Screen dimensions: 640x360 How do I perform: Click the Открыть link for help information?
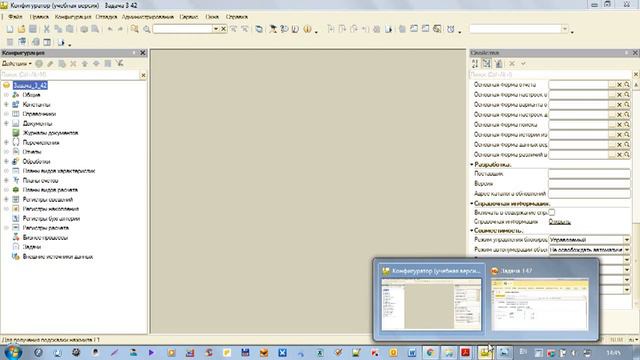pos(560,222)
